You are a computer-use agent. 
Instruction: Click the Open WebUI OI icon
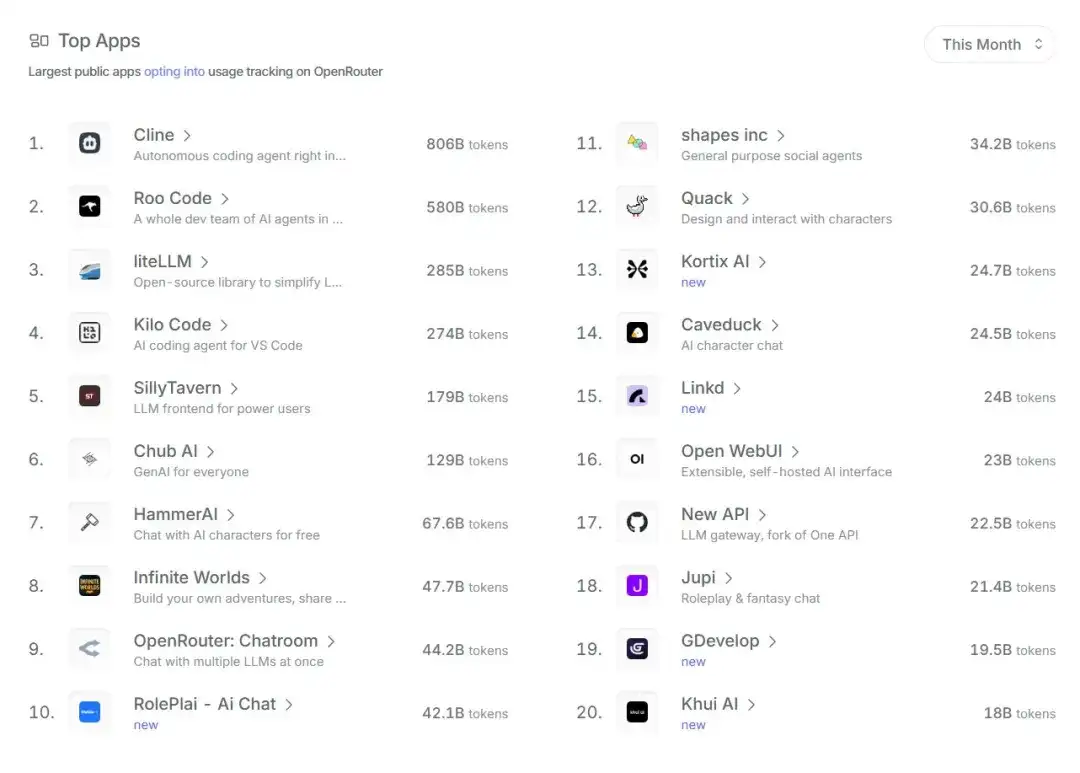click(x=637, y=459)
